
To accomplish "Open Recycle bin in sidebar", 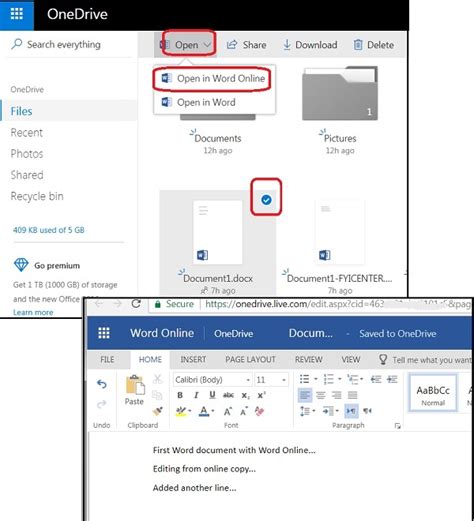I will coord(37,196).
